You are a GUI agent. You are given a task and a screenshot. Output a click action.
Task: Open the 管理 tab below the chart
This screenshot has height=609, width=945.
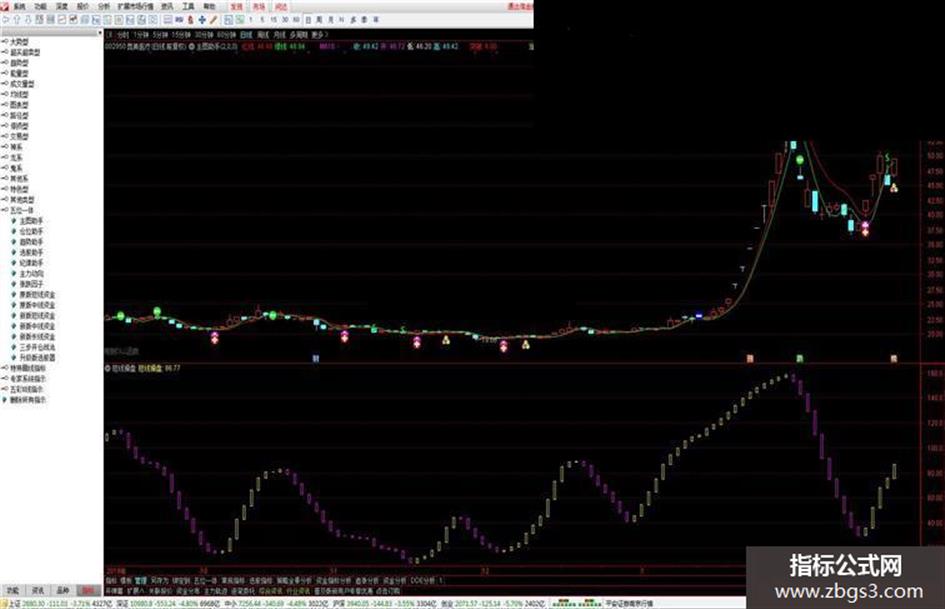point(141,580)
